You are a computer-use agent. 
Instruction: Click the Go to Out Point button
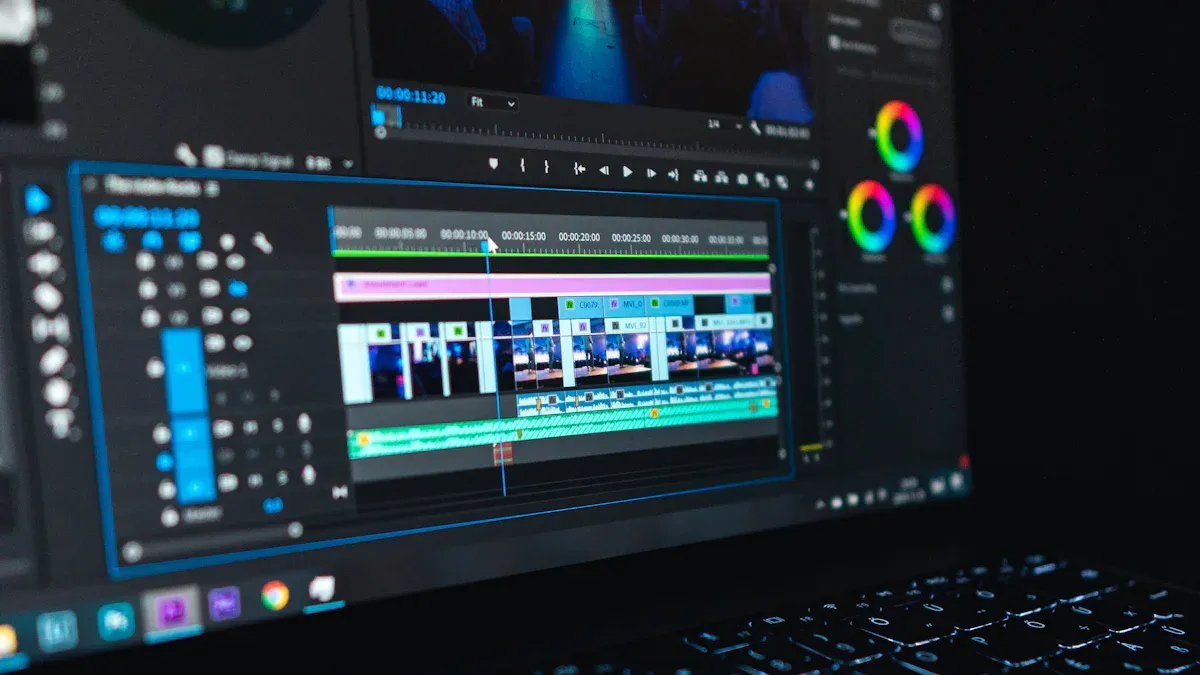676,173
